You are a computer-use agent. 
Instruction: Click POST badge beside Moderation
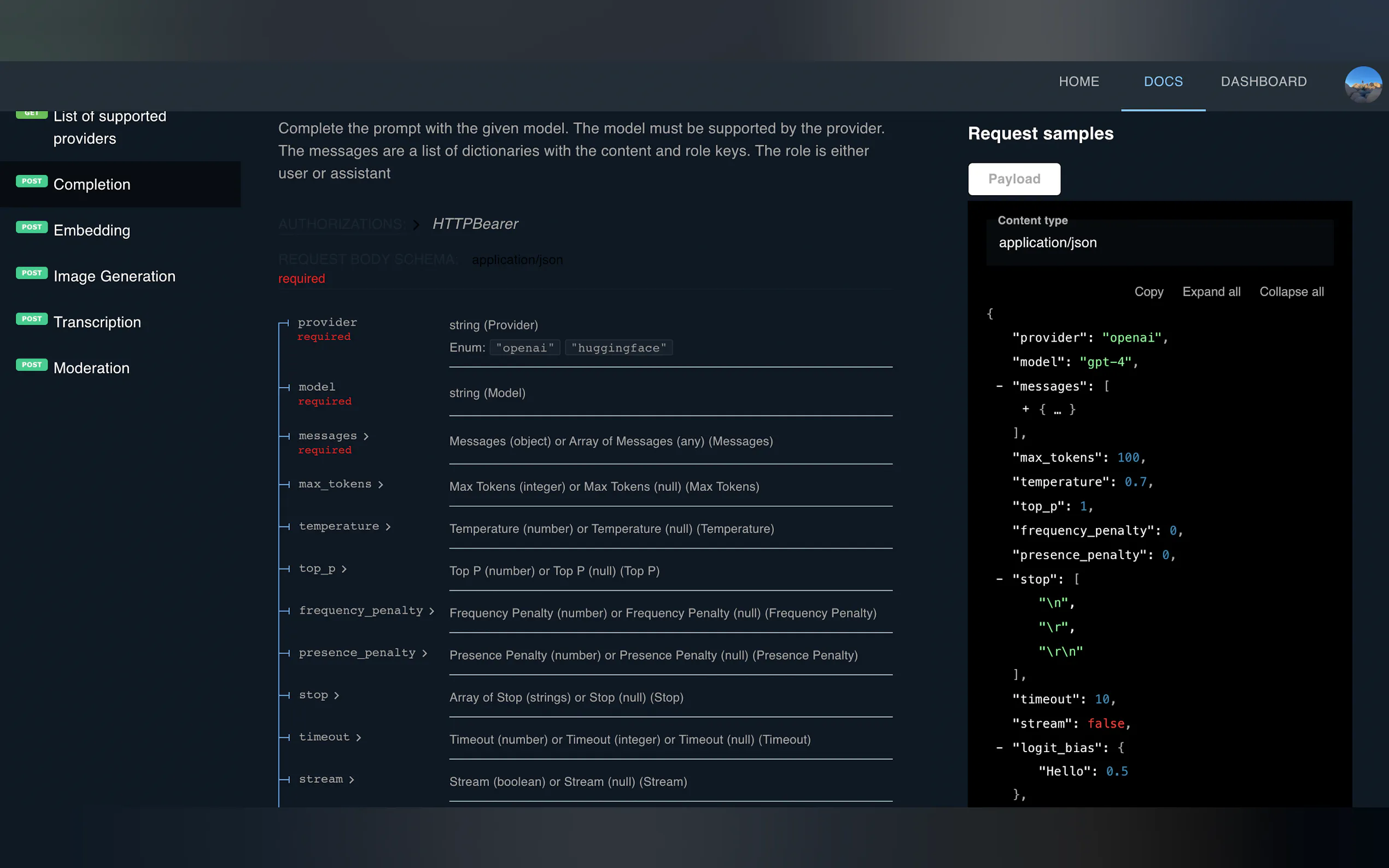(32, 365)
